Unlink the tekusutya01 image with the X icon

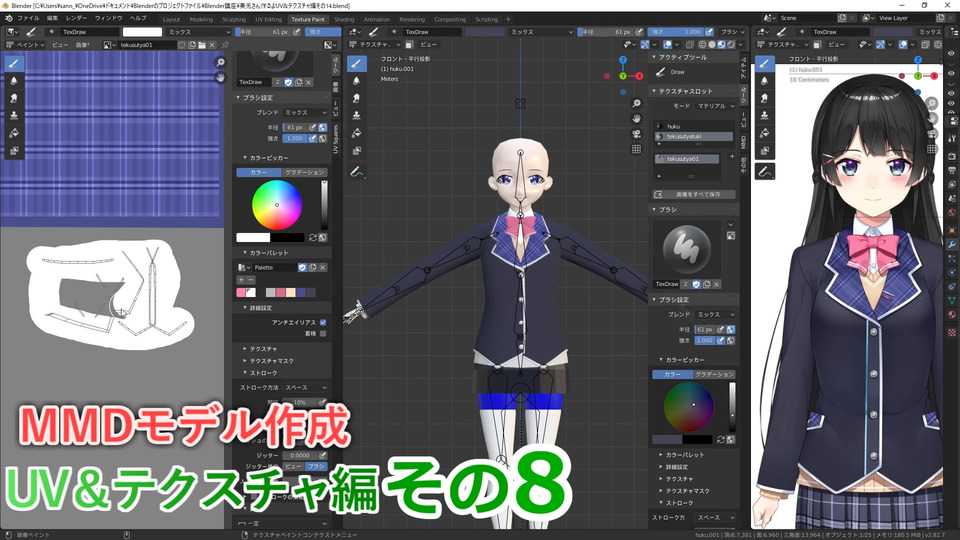coord(212,45)
